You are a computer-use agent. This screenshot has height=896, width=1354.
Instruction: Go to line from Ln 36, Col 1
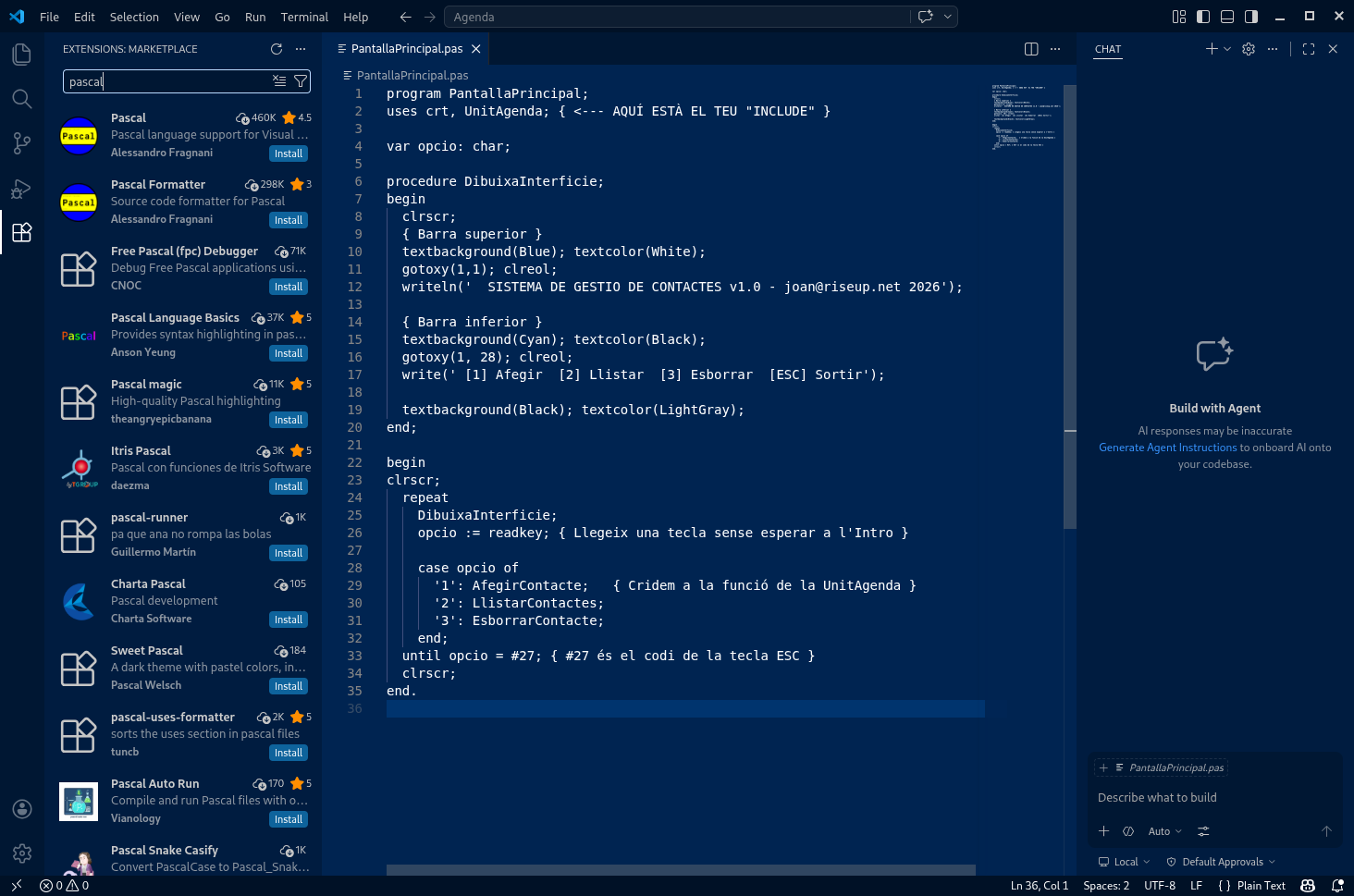pos(1039,886)
